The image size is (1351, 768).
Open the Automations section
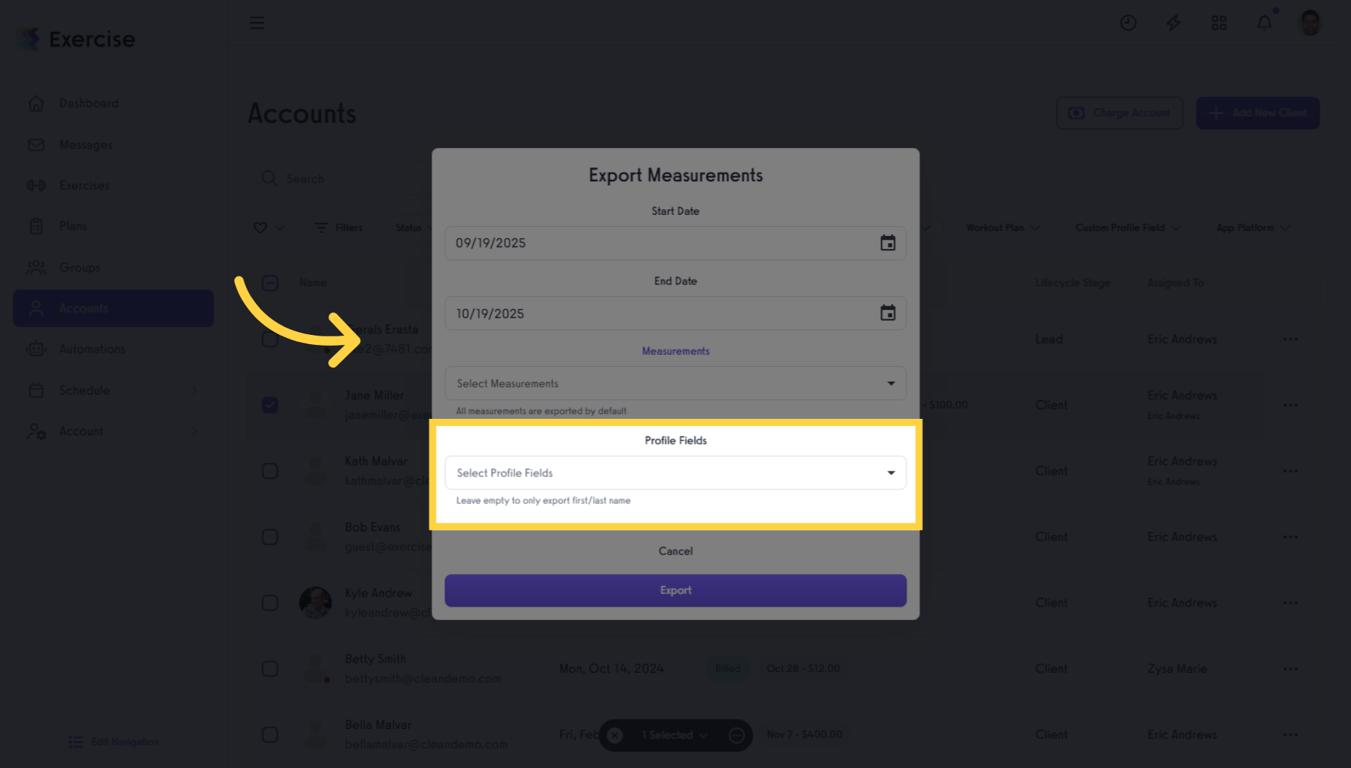(x=93, y=349)
